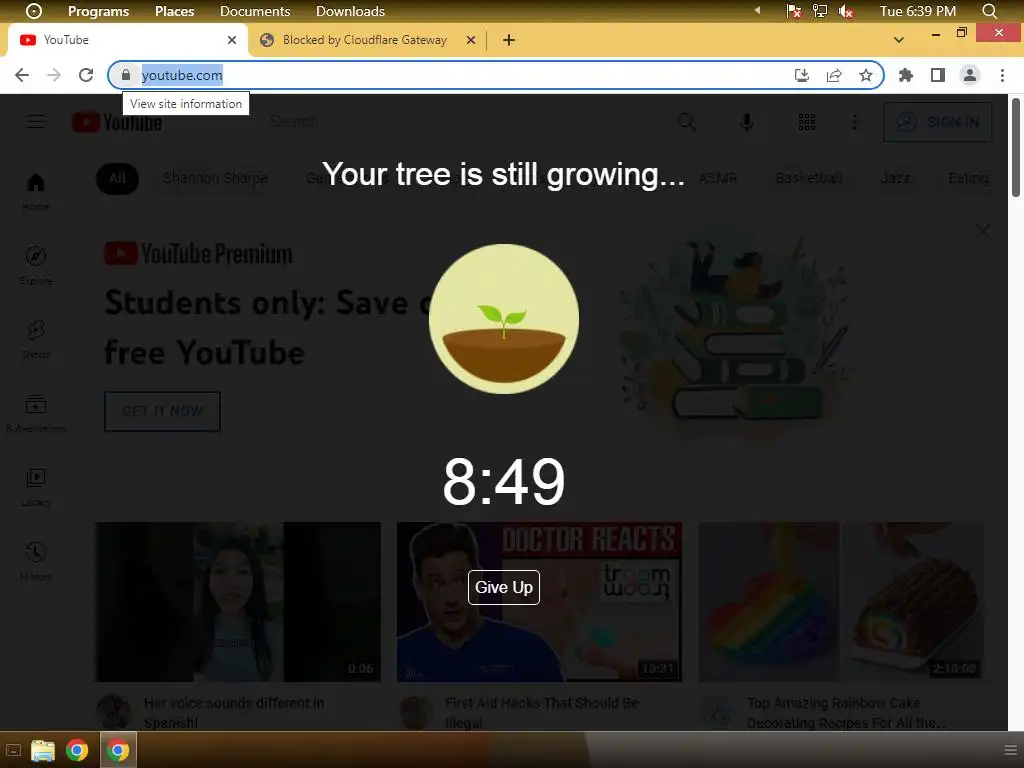The width and height of the screenshot is (1024, 768).
Task: Click the flag notification tray icon
Action: click(793, 11)
